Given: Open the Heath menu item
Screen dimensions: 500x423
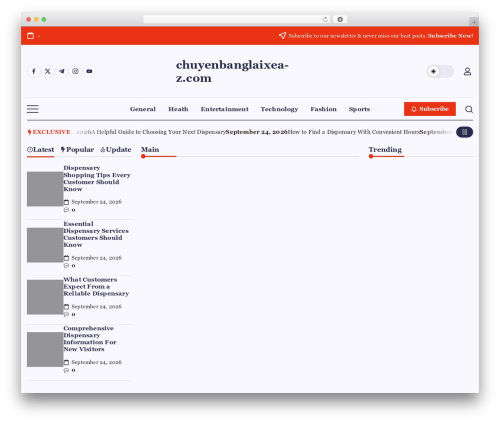Looking at the screenshot, I should click(x=178, y=109).
